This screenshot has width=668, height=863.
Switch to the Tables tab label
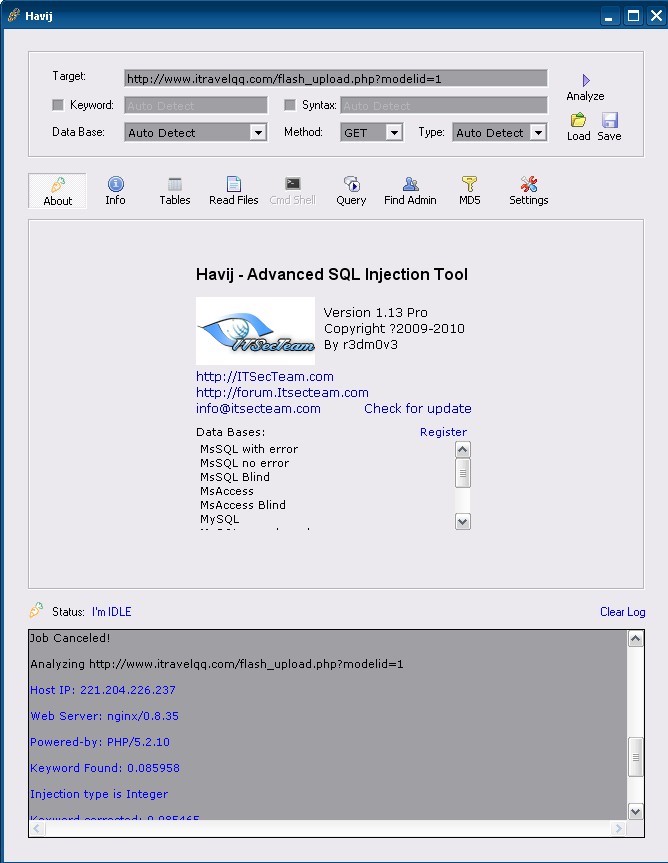pyautogui.click(x=175, y=200)
